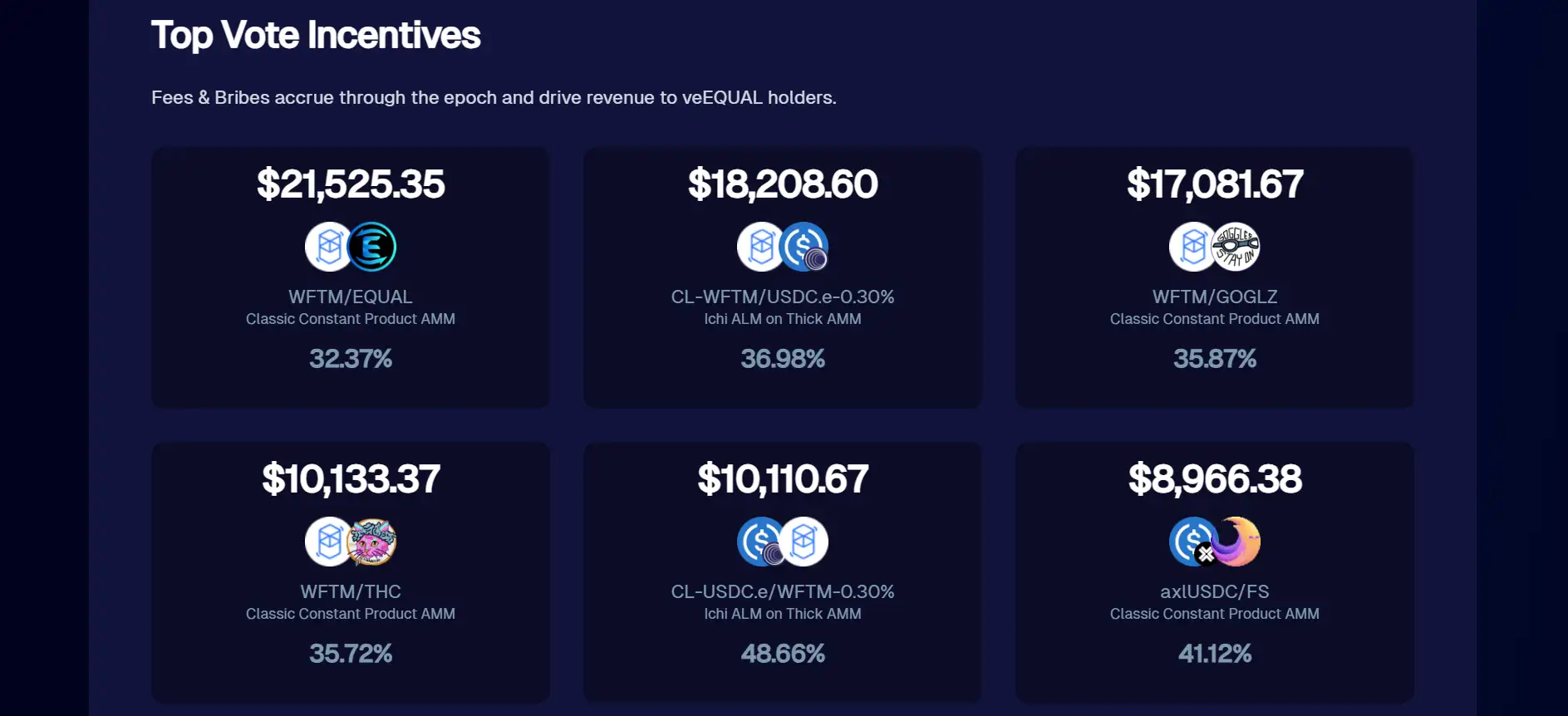Click the WFTM icon in the WFTM/GOGLZ card
The width and height of the screenshot is (1568, 716).
point(1192,247)
